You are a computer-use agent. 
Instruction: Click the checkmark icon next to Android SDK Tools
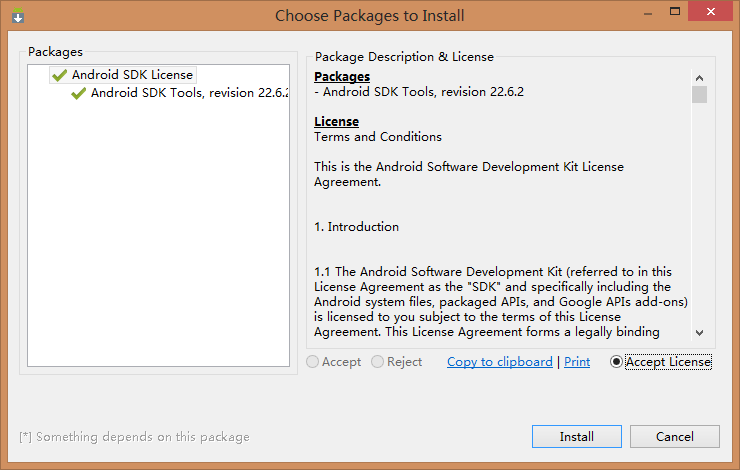pyautogui.click(x=78, y=93)
